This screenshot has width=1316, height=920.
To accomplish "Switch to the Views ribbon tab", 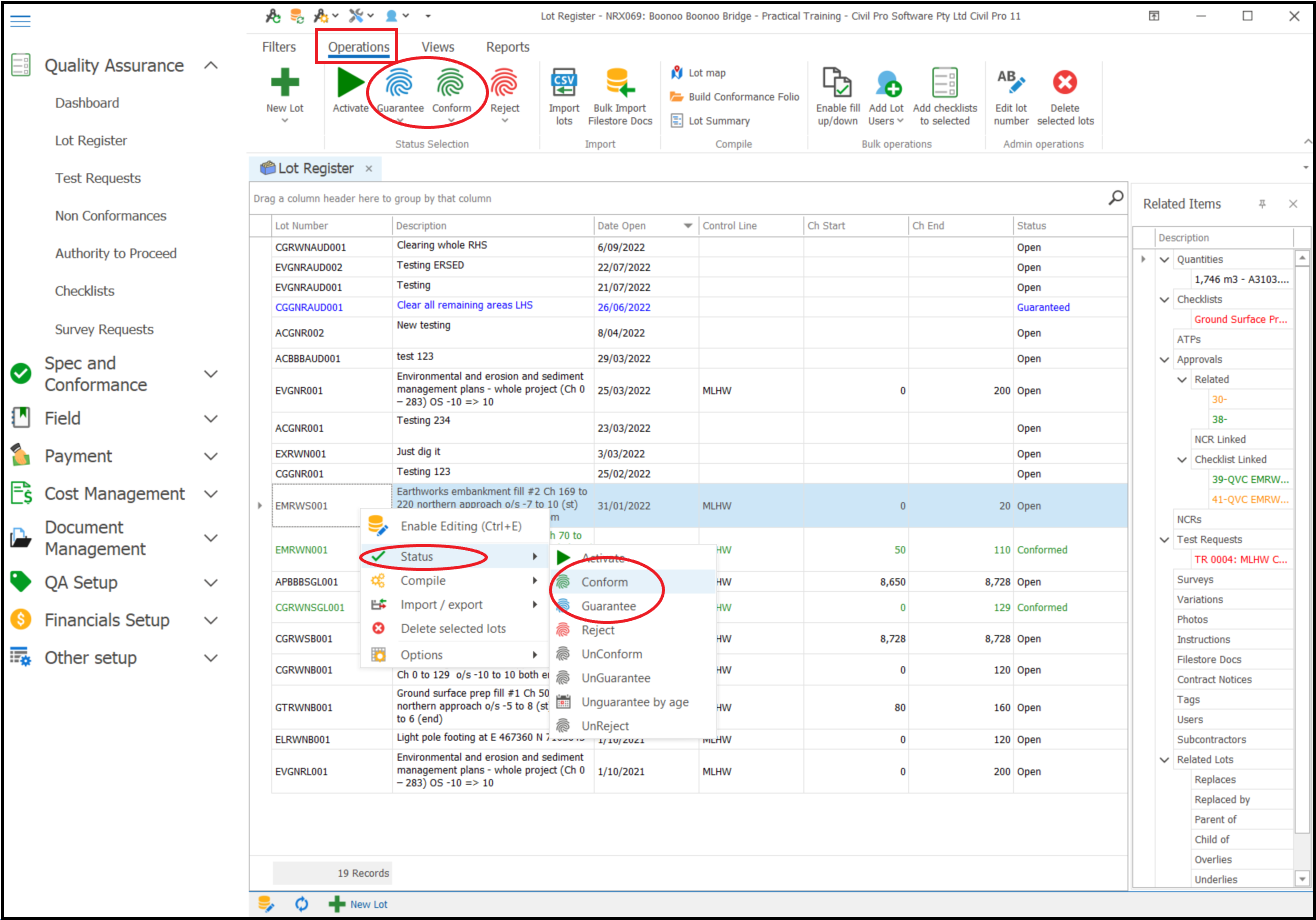I will (x=438, y=47).
